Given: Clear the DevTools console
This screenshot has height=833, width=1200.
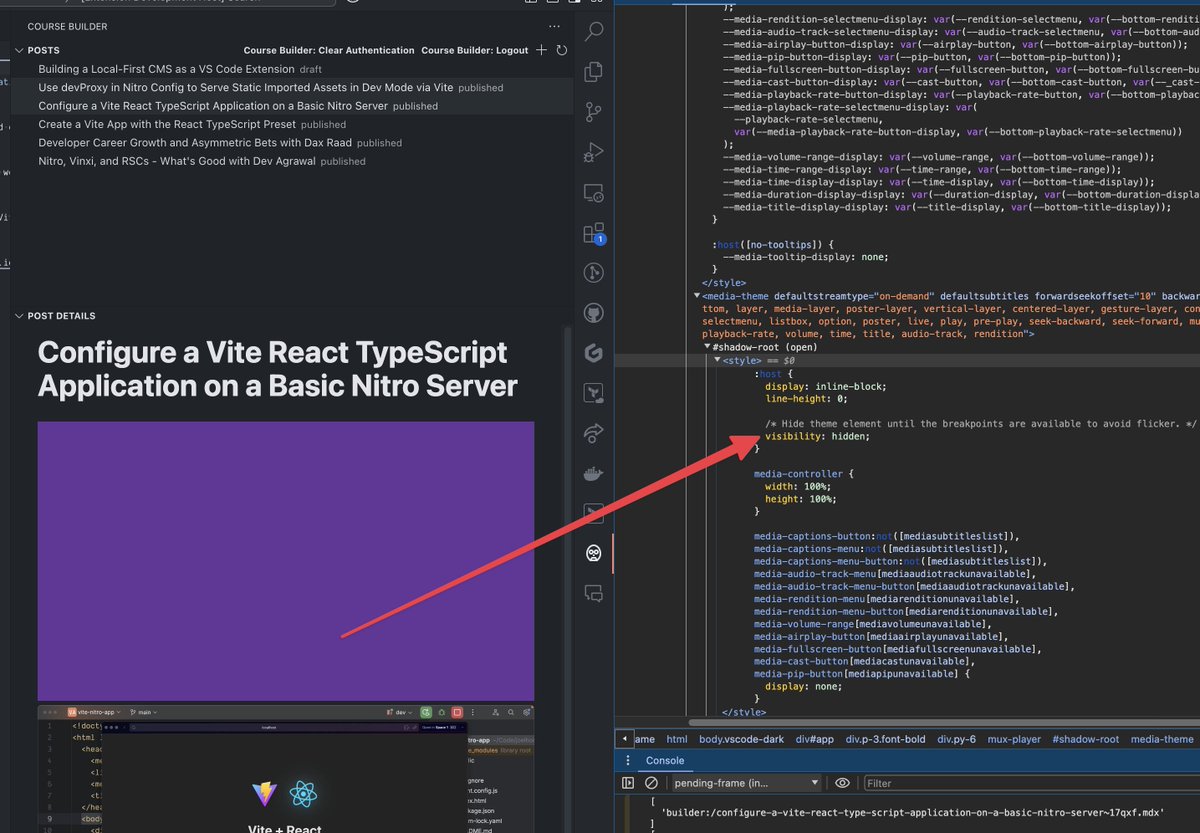Looking at the screenshot, I should tap(651, 783).
